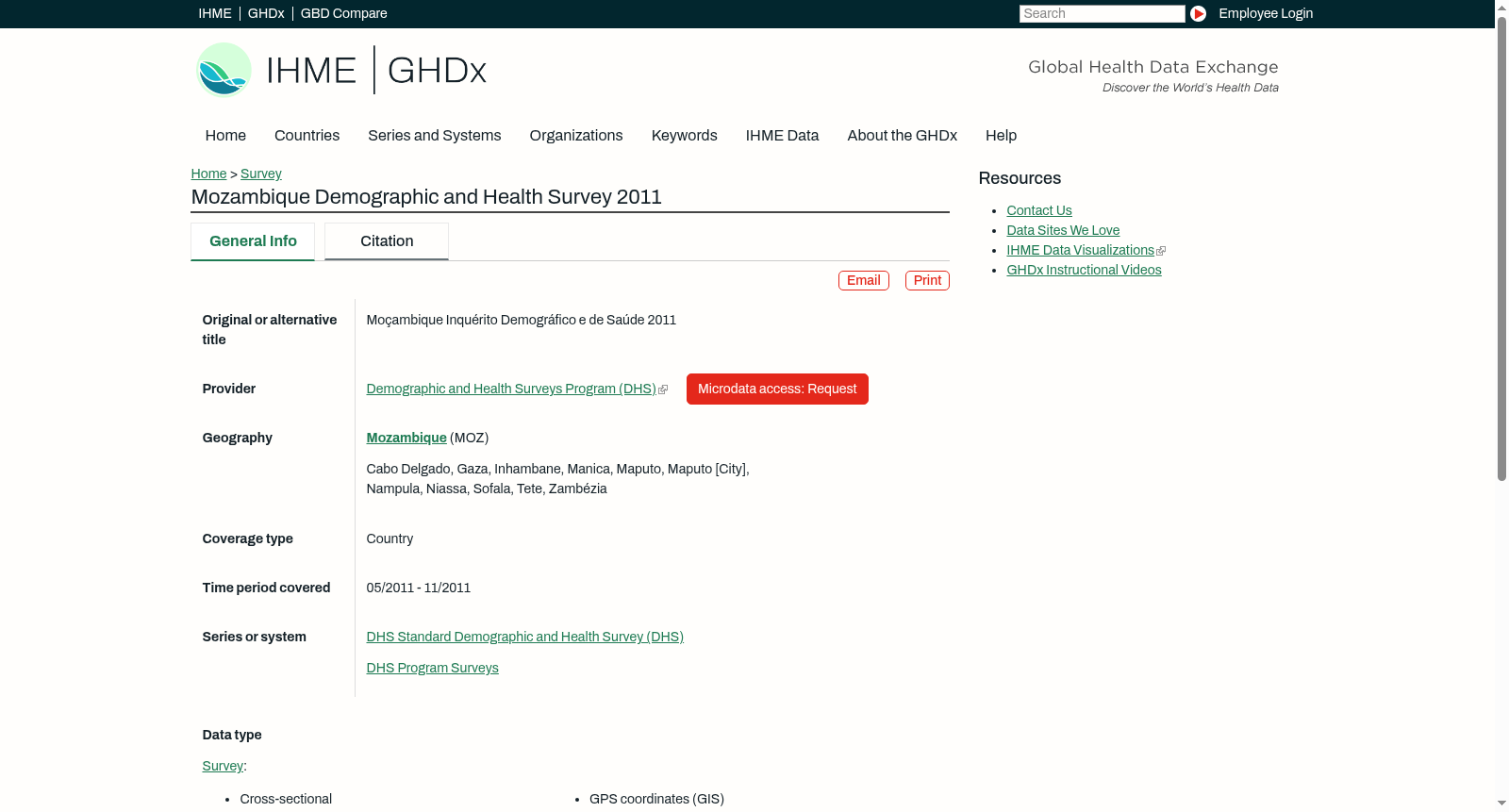Open Data Sites We Love link
Viewport: 1509px width, 812px height.
coord(1063,230)
